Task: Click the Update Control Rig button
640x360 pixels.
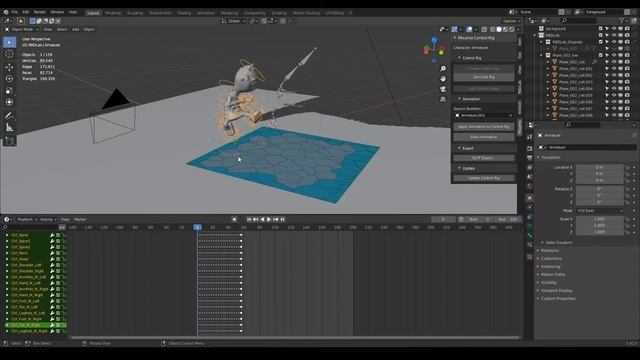Action: click(x=484, y=178)
